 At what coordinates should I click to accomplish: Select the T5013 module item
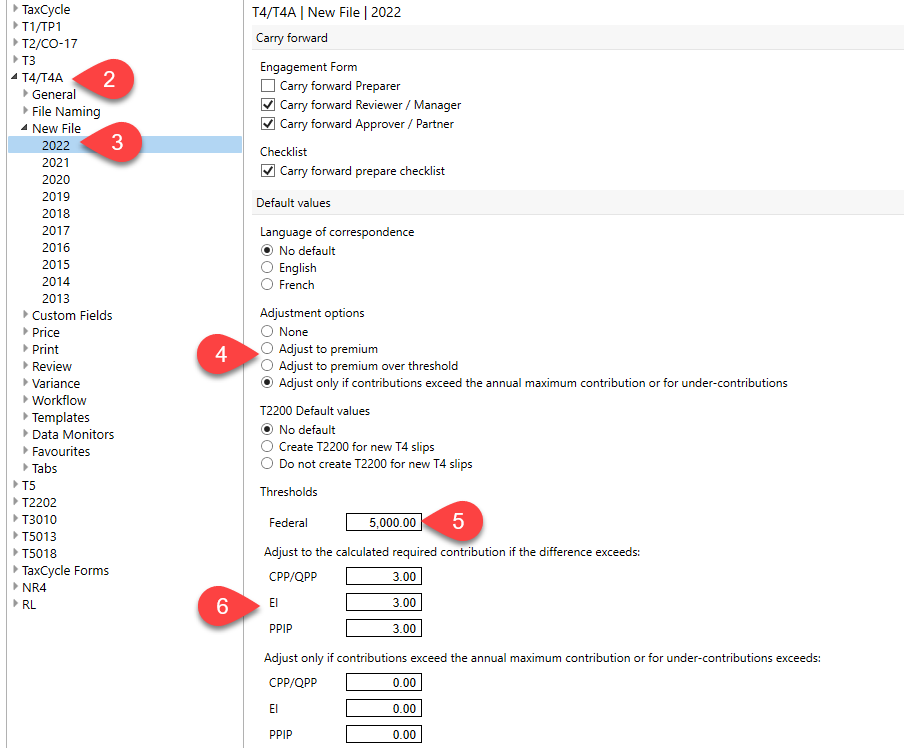[39, 536]
